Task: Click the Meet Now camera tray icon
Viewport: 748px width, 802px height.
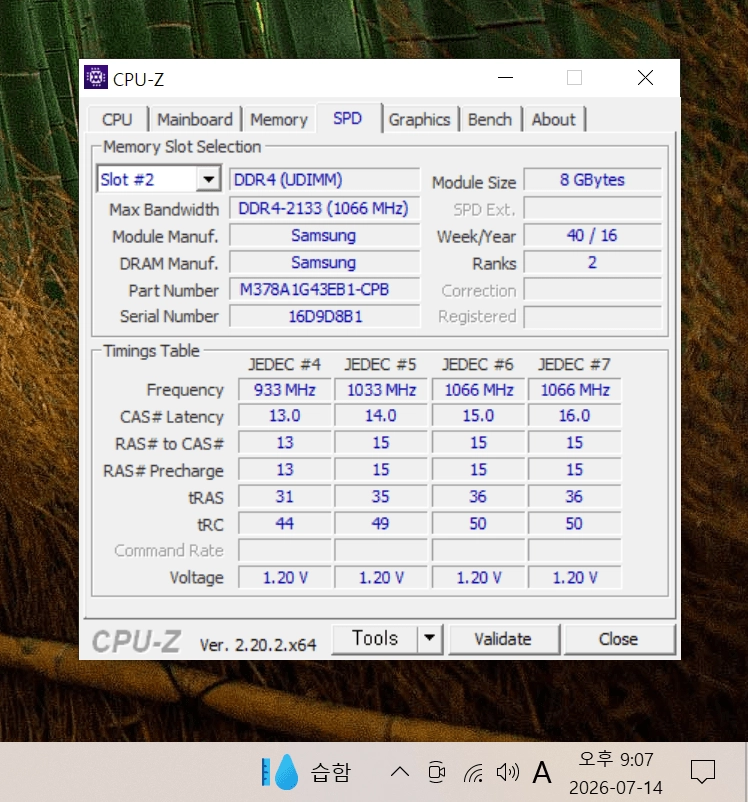Action: pyautogui.click(x=436, y=772)
